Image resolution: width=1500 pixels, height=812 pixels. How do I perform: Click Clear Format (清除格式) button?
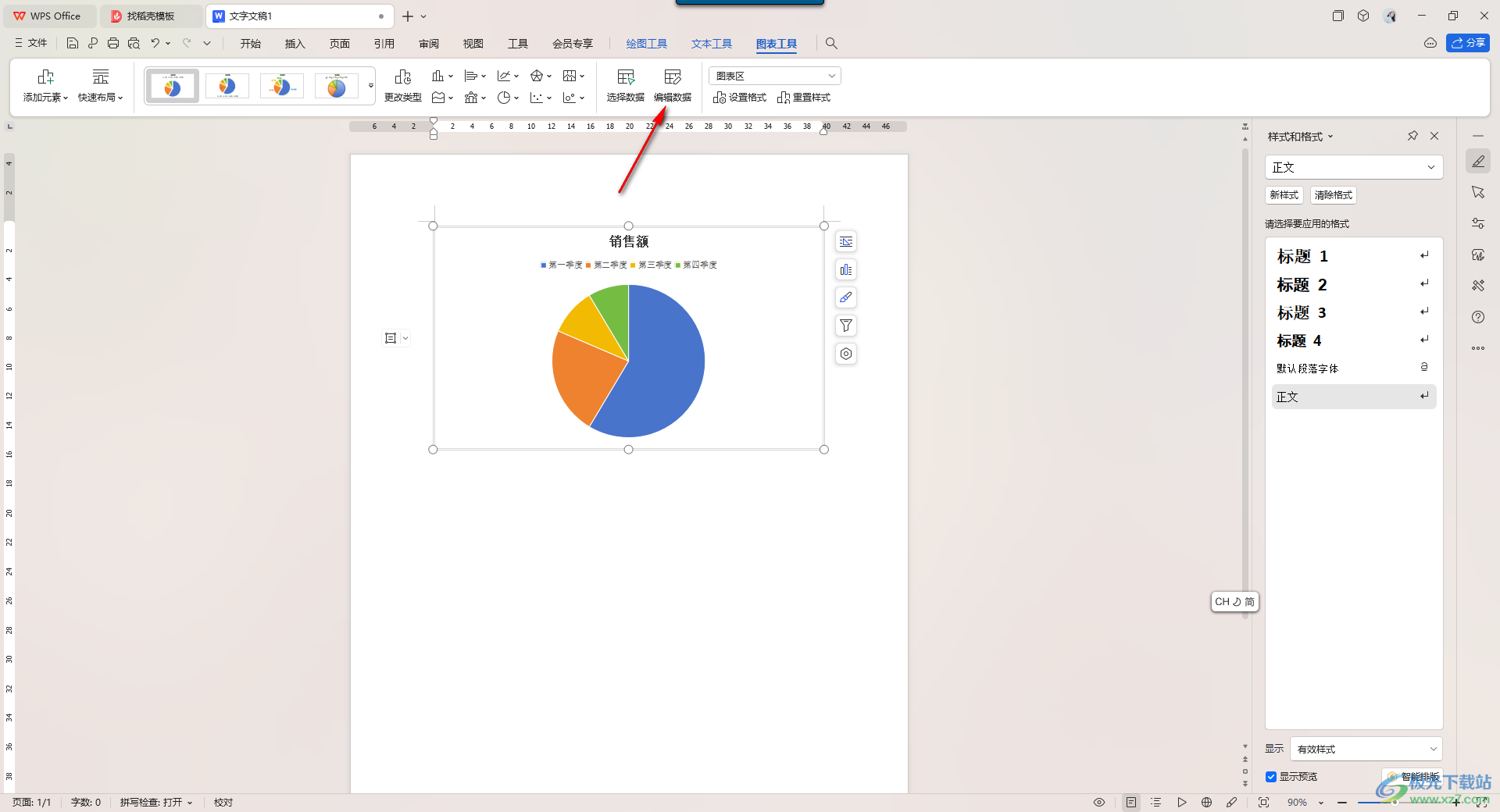[x=1334, y=195]
